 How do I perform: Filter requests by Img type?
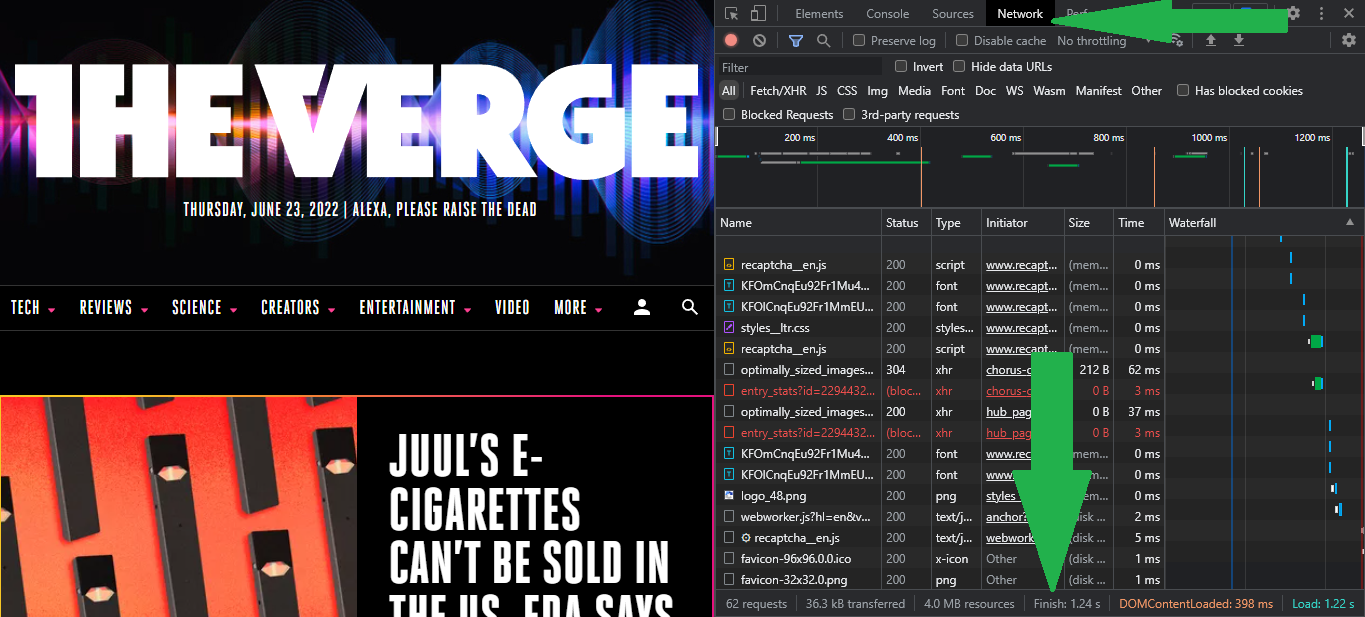[878, 91]
